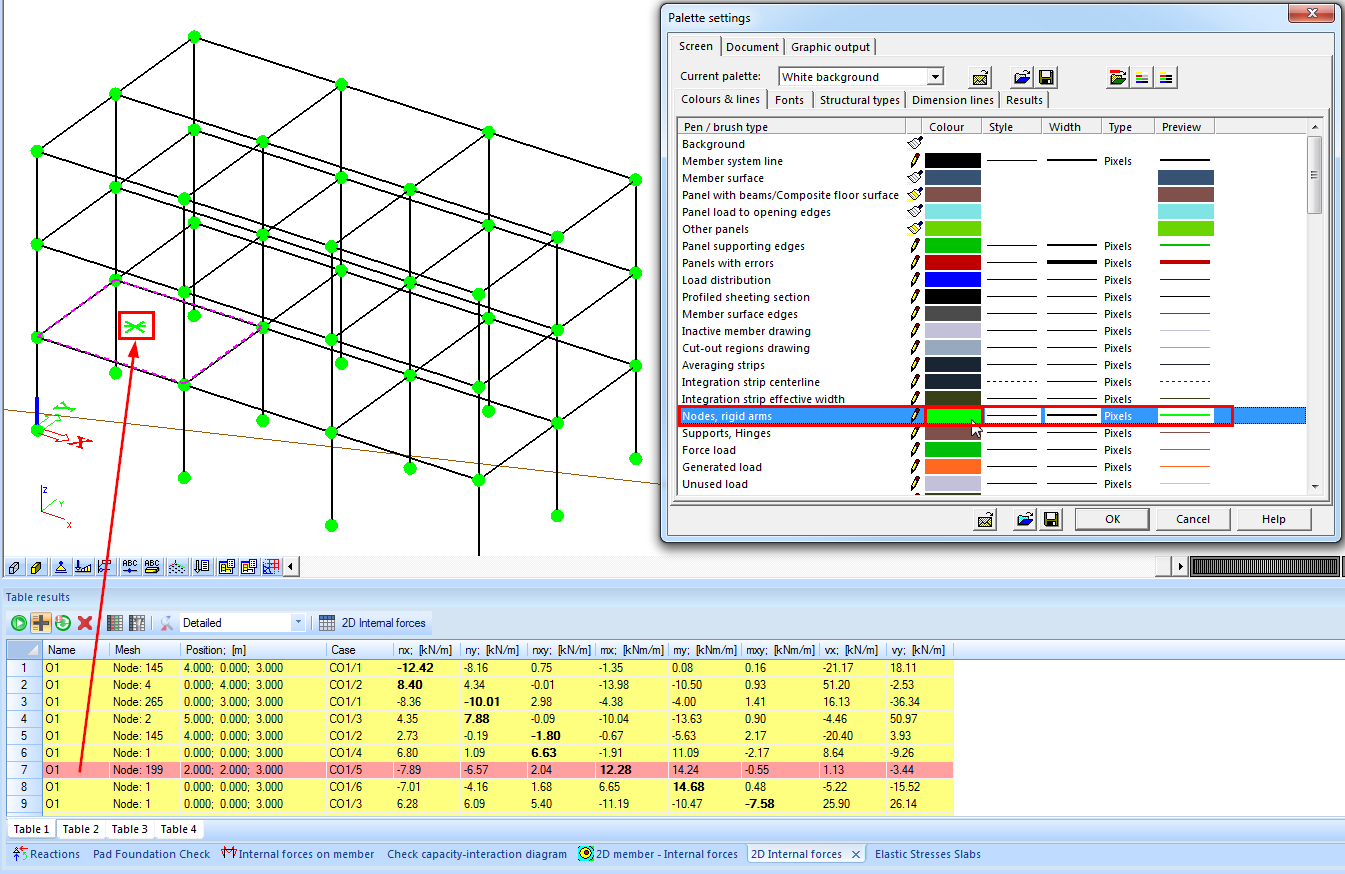
Task: Collapse the view toolbar with the left arrow
Action: pos(291,567)
